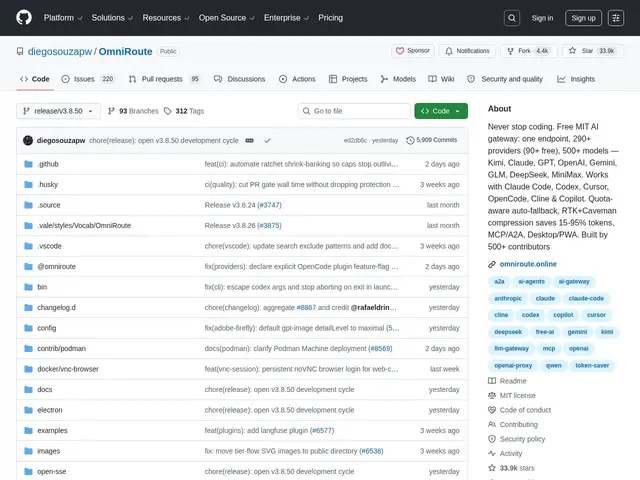Image resolution: width=640 pixels, height=480 pixels.
Task: Sign up for an account
Action: [x=583, y=18]
